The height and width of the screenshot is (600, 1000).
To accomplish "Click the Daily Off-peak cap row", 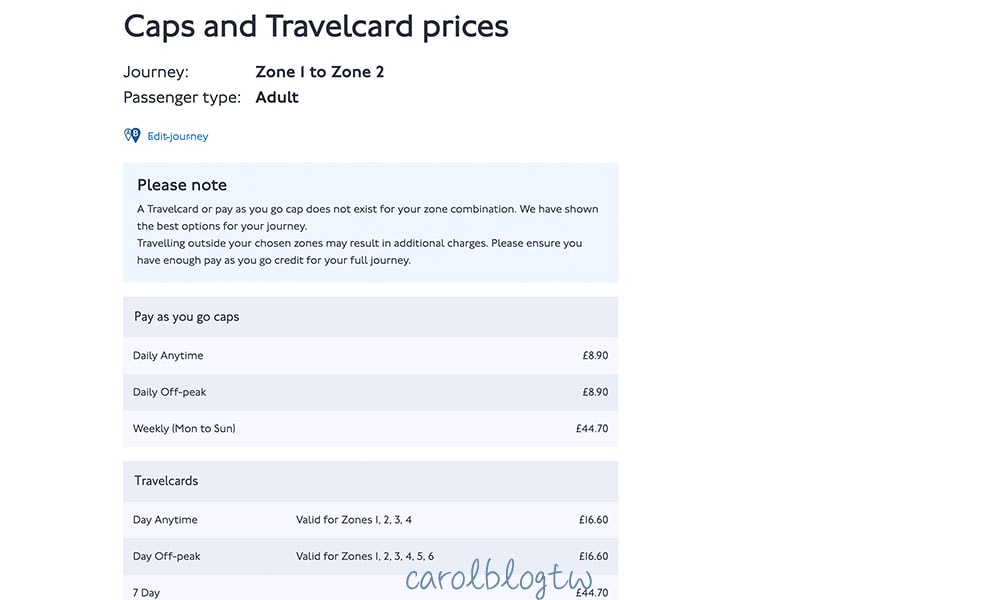I will click(x=371, y=392).
